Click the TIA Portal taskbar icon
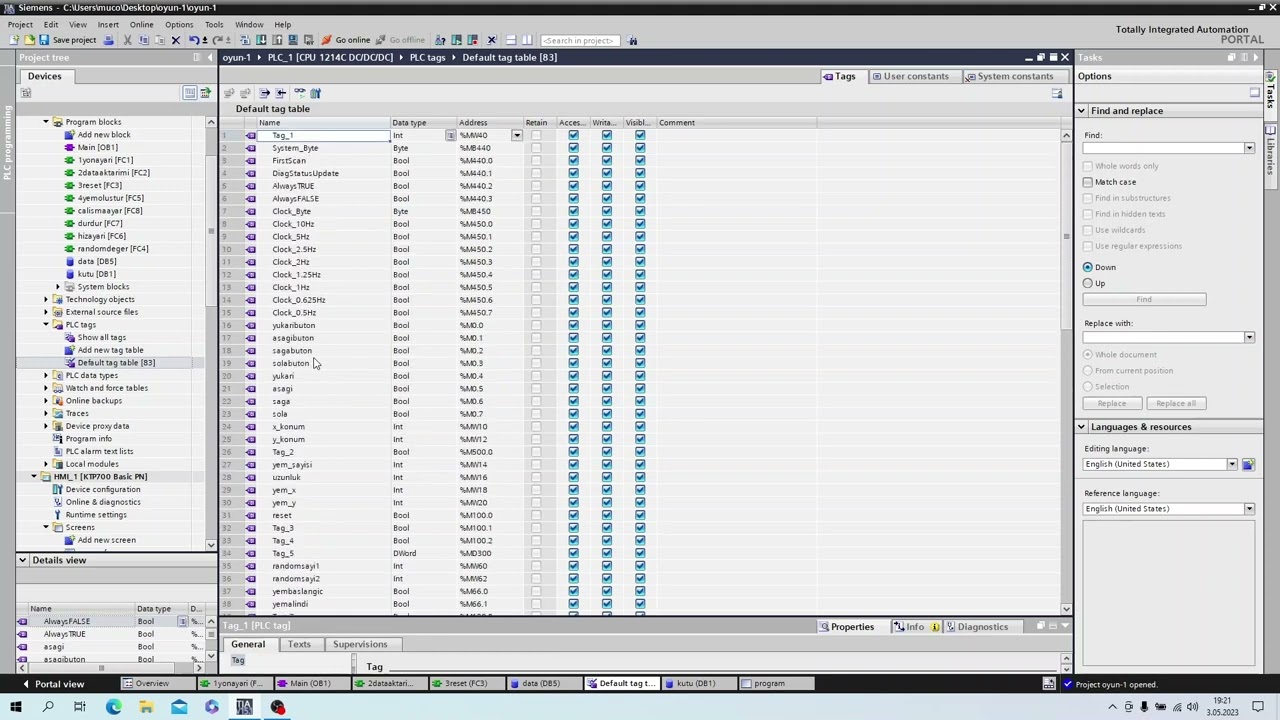This screenshot has height=720, width=1280. 244,708
